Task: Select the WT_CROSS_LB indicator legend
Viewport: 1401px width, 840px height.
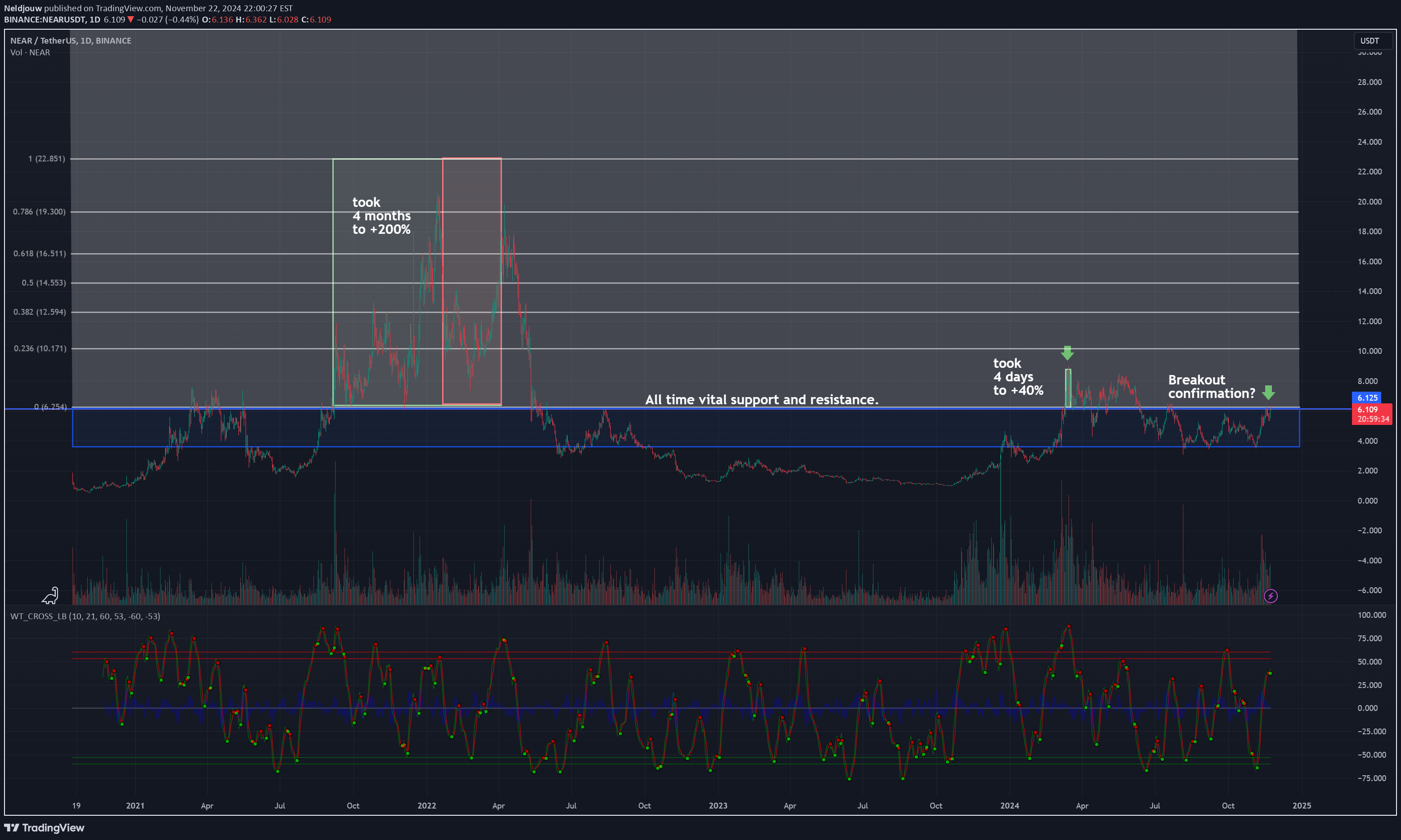Action: tap(85, 616)
